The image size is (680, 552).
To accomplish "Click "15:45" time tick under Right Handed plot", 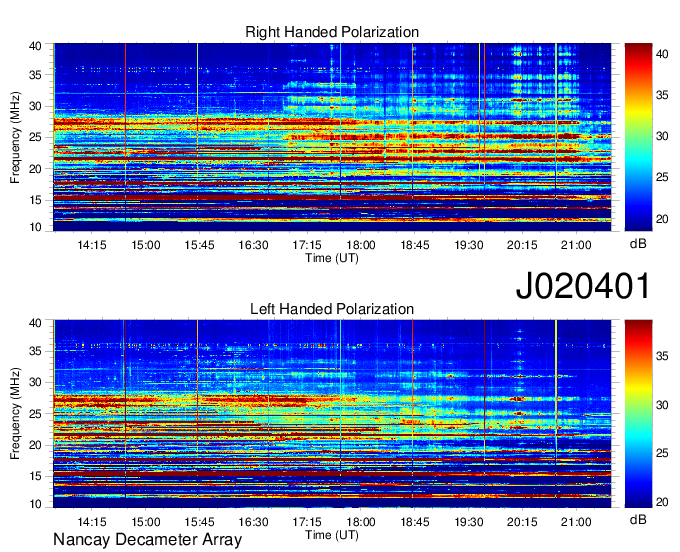I will (x=199, y=245).
